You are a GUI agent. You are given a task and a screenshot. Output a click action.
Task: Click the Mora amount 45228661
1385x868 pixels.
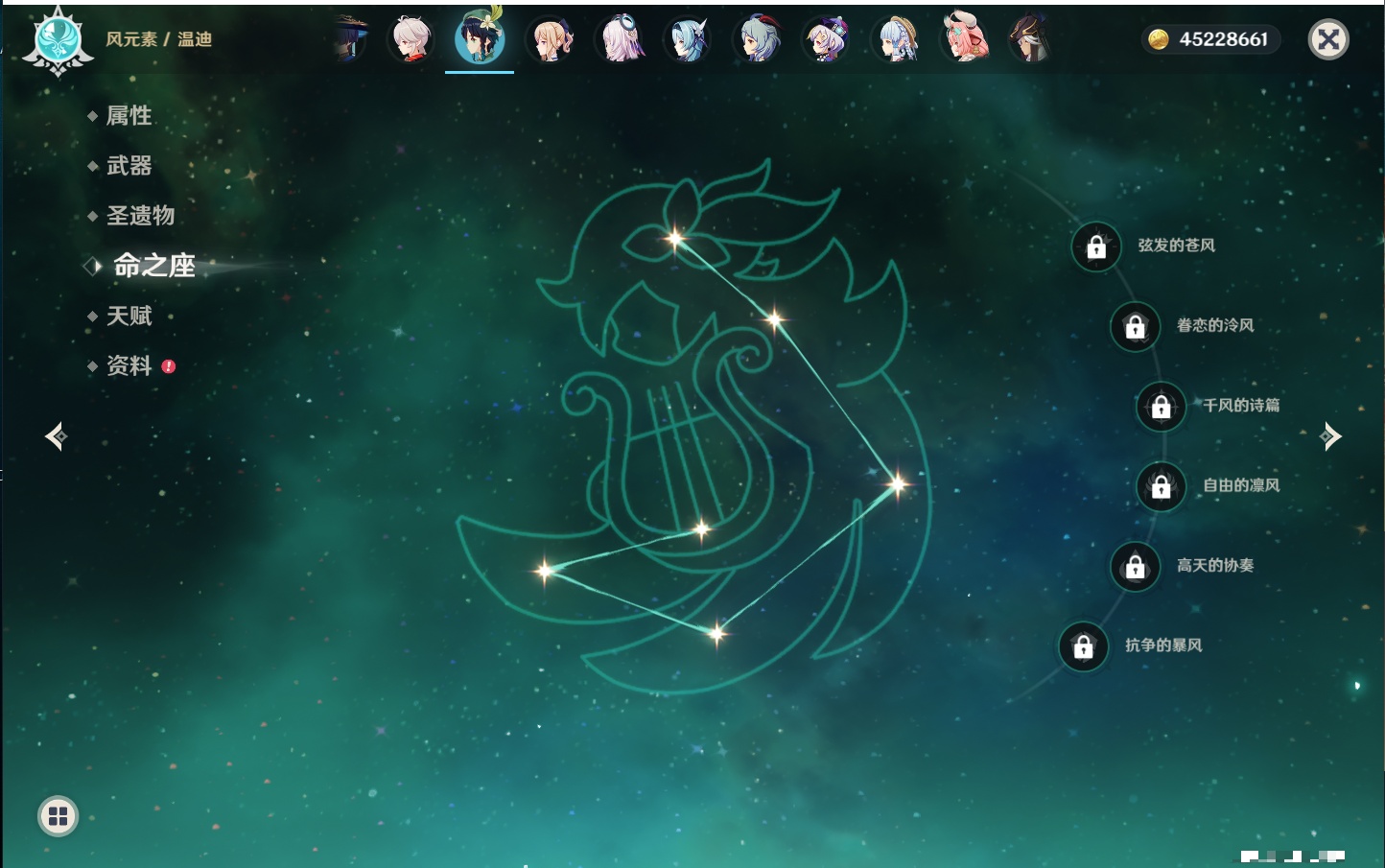[1224, 39]
